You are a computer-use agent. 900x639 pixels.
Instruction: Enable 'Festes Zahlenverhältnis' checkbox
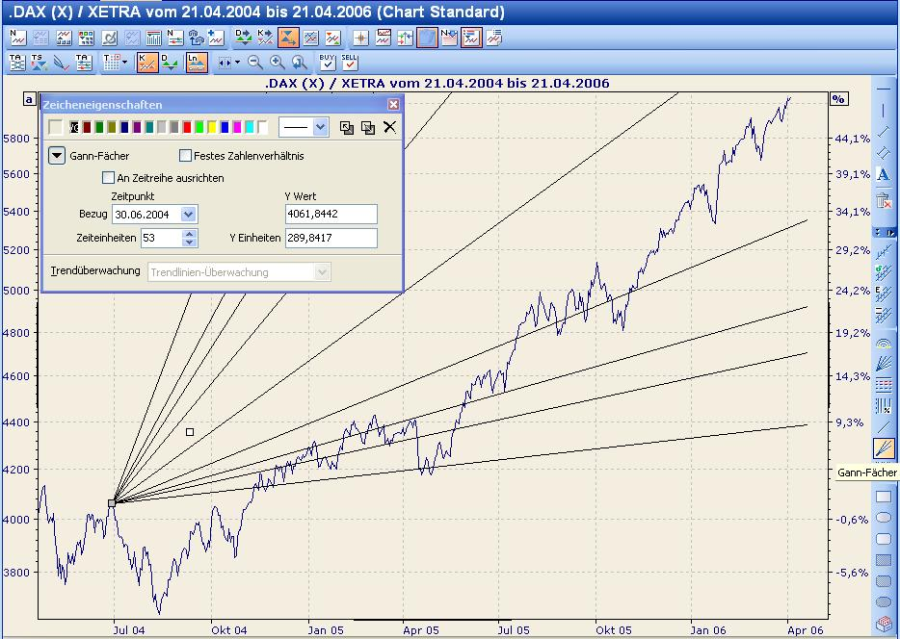coord(185,156)
